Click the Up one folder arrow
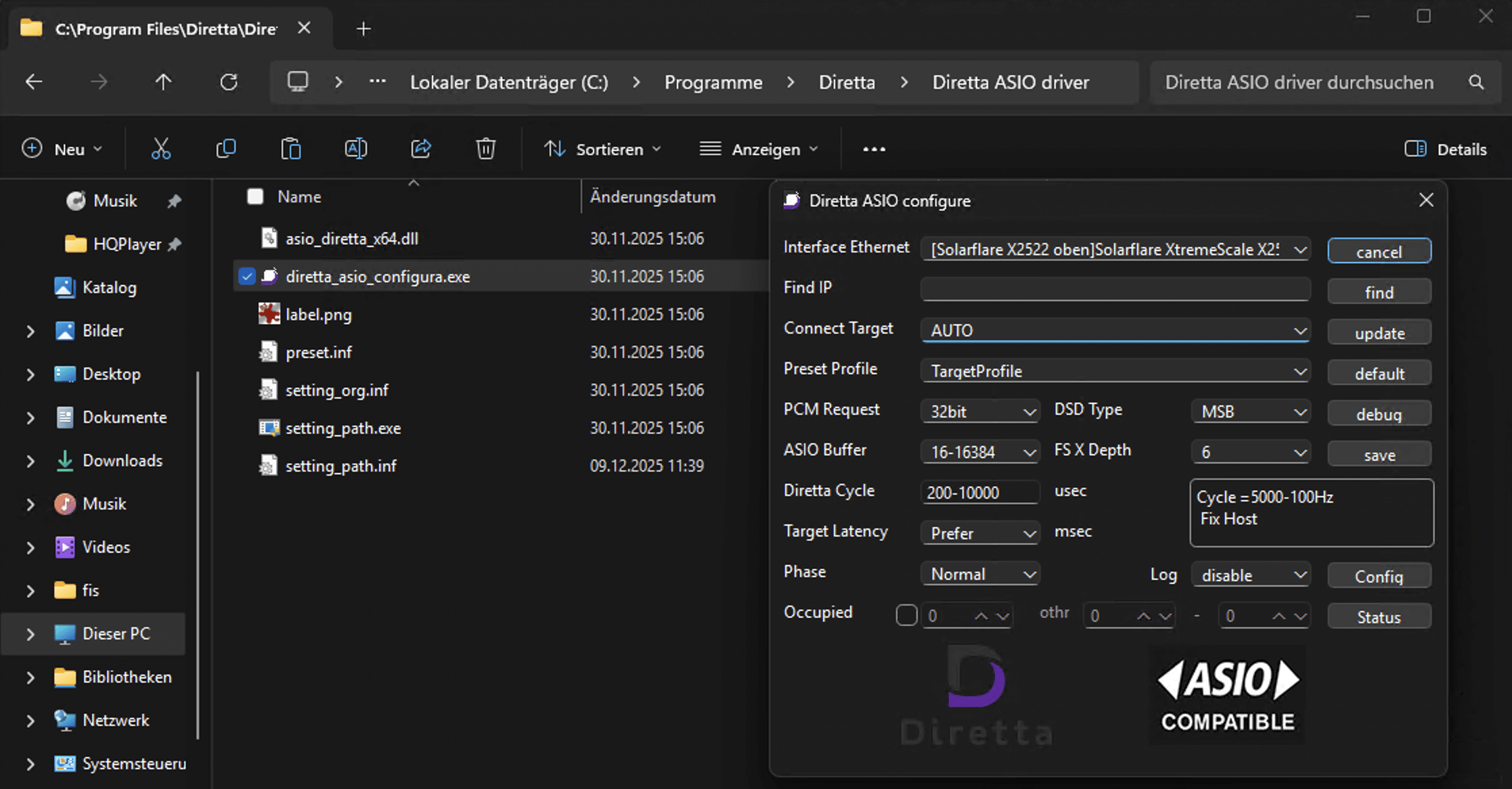The width and height of the screenshot is (1512, 789). point(163,83)
